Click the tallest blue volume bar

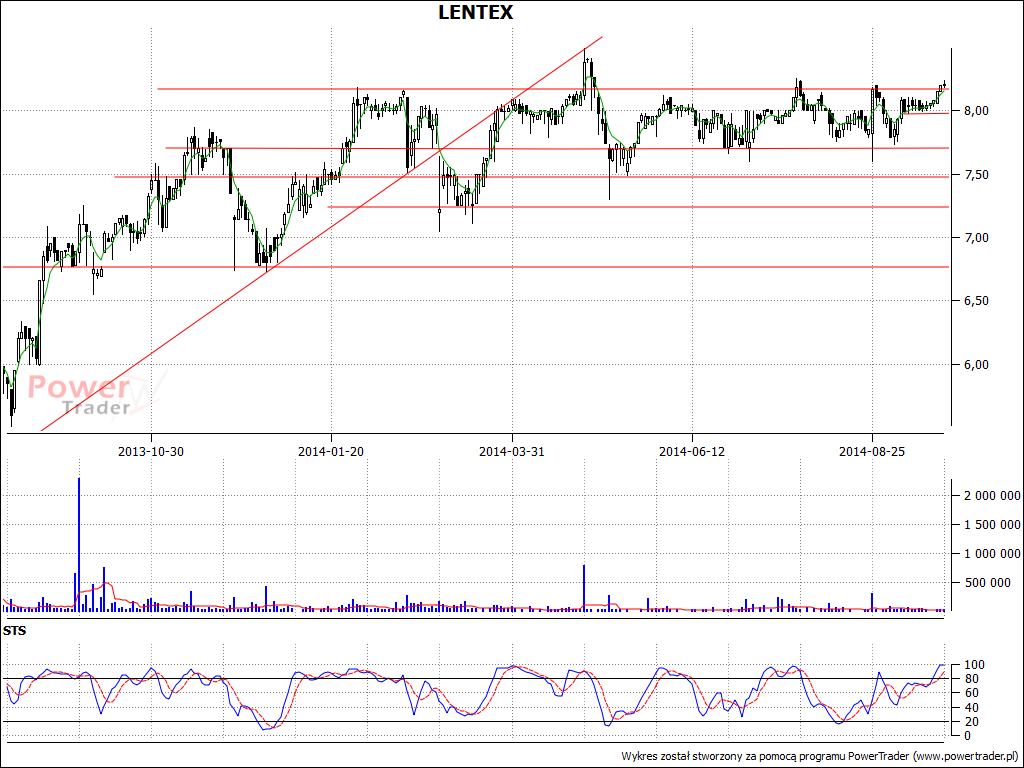click(x=79, y=545)
